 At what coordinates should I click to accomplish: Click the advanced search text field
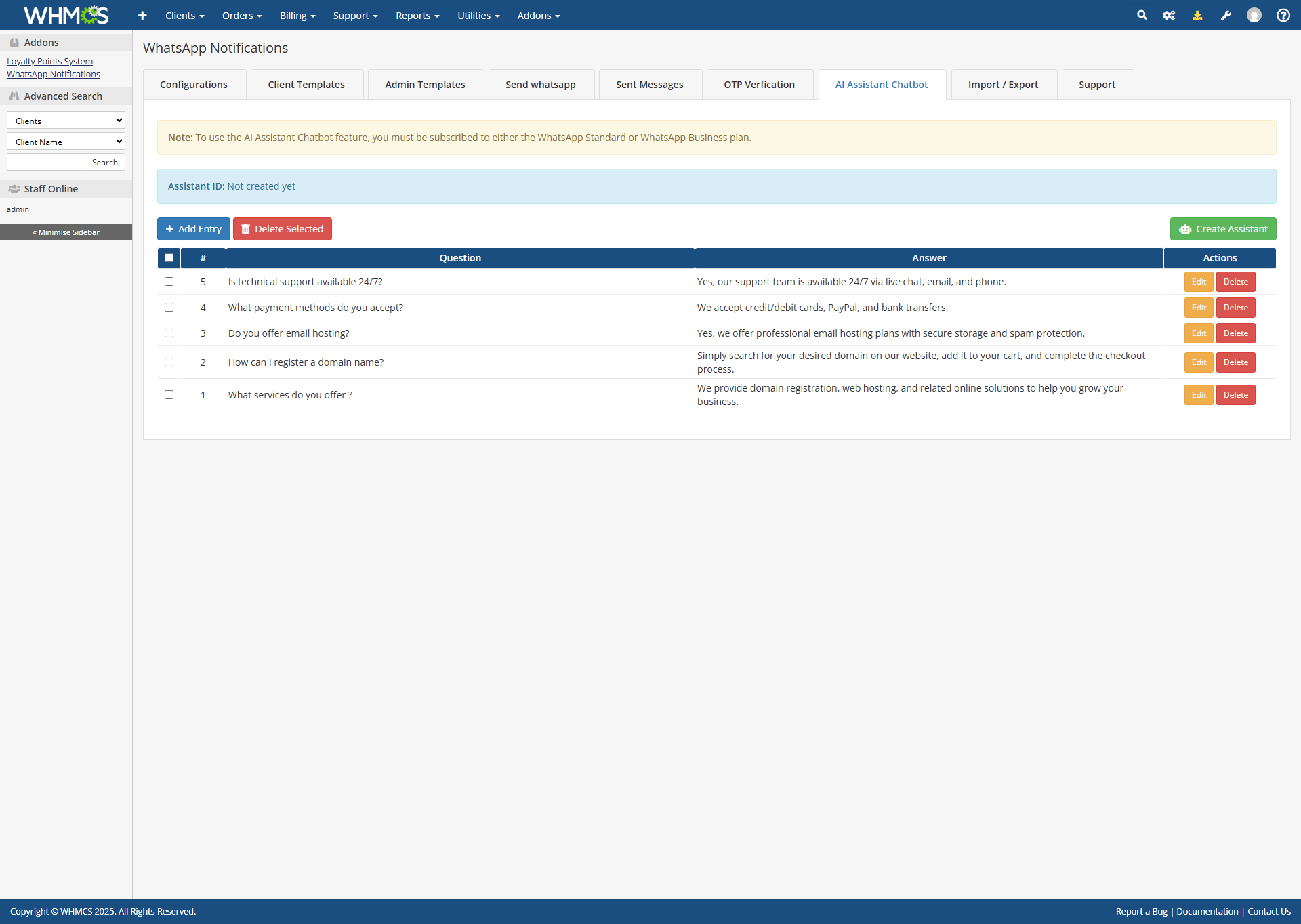tap(45, 163)
